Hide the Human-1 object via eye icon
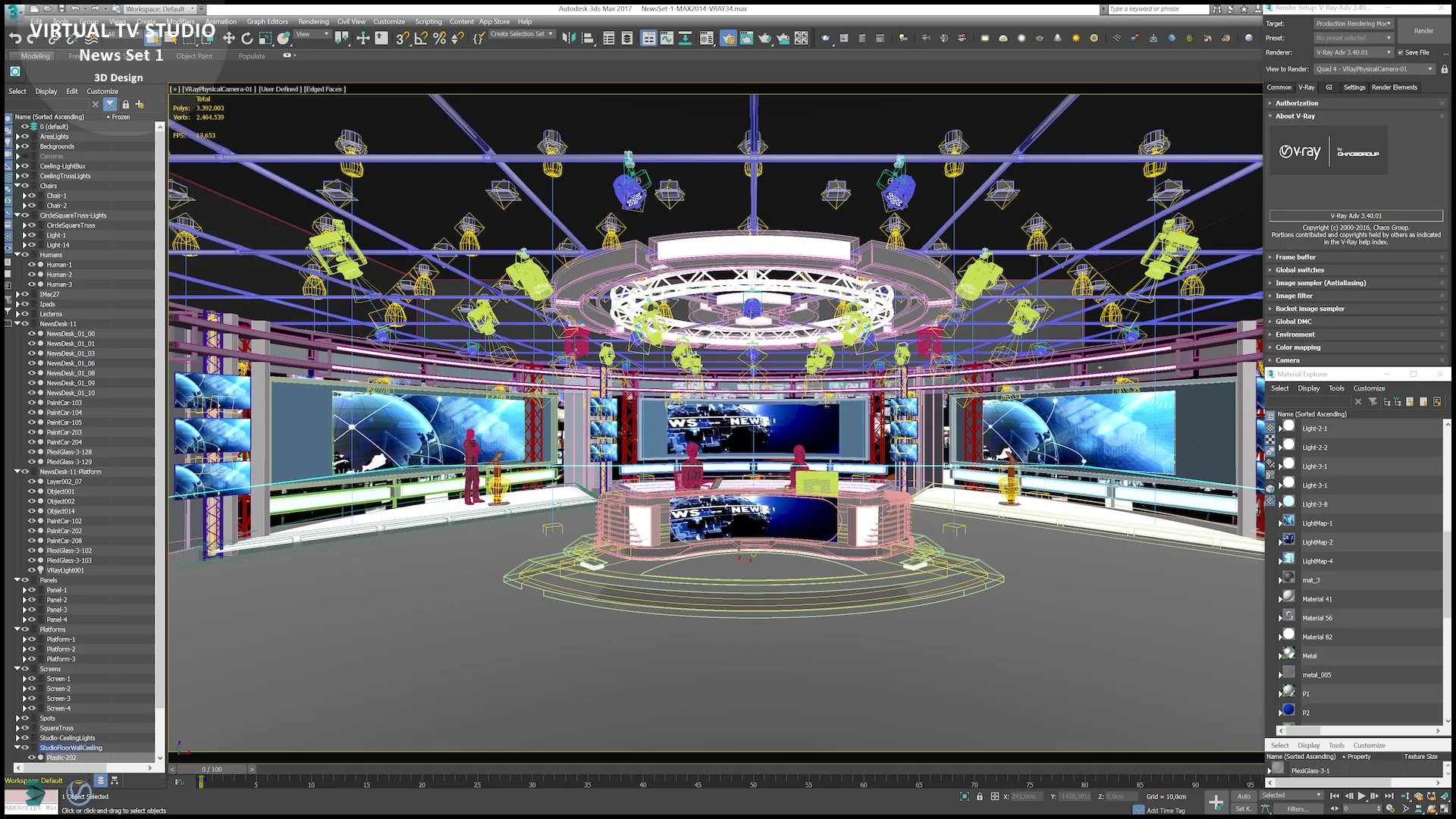The height and width of the screenshot is (819, 1456). coord(32,265)
